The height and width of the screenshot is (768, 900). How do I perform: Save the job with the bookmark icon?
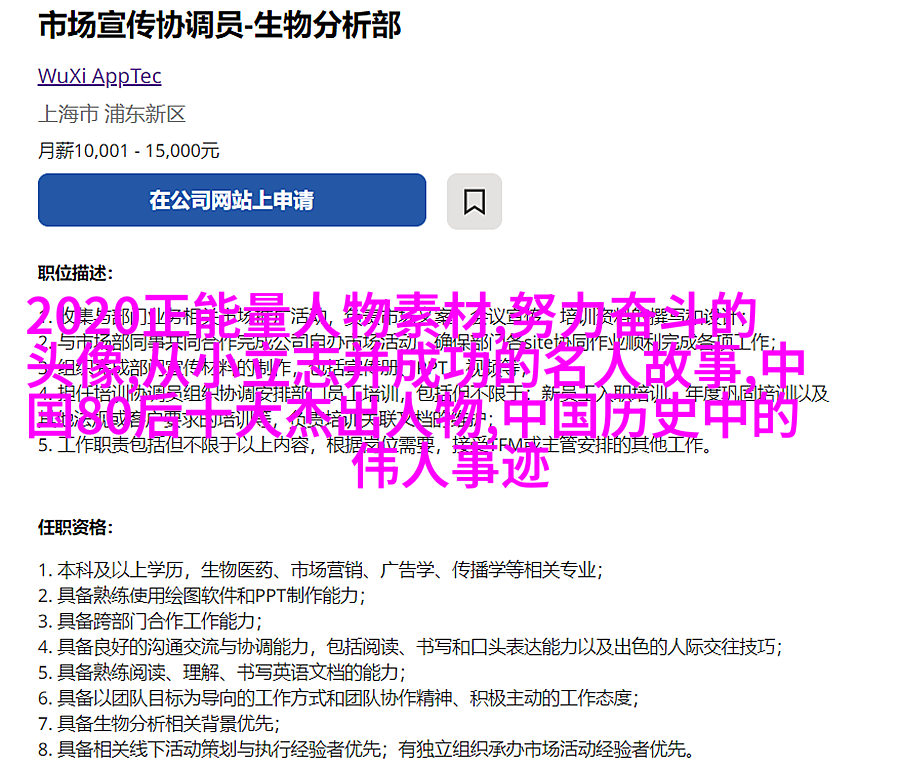click(474, 201)
